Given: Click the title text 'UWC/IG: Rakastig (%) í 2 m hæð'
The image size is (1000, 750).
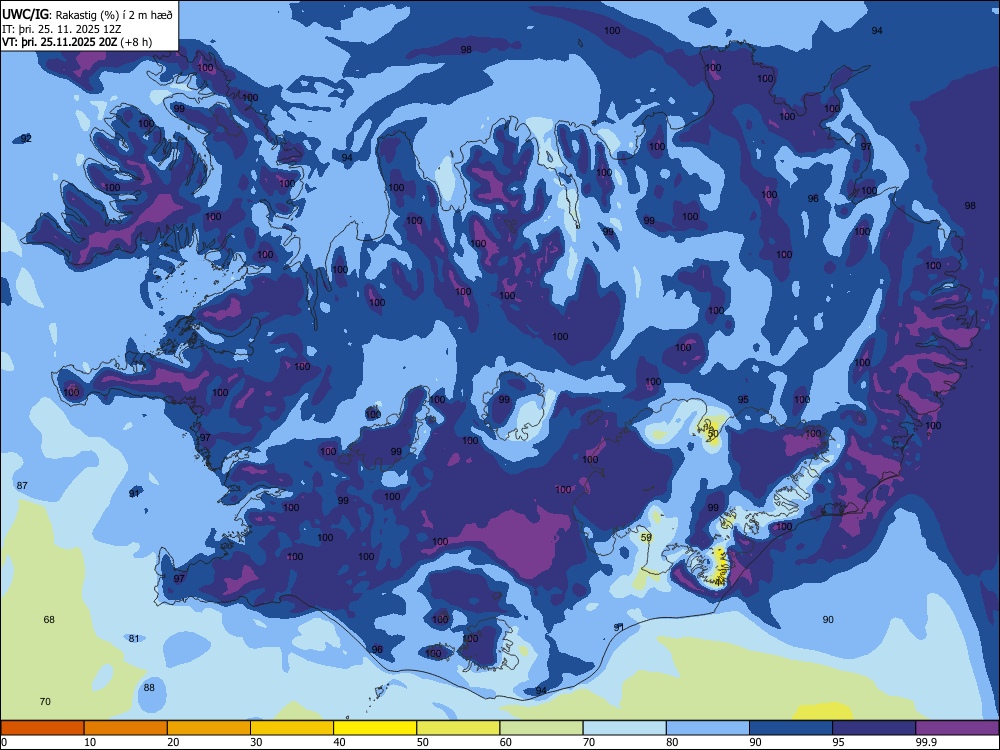Looking at the screenshot, I should (x=87, y=15).
